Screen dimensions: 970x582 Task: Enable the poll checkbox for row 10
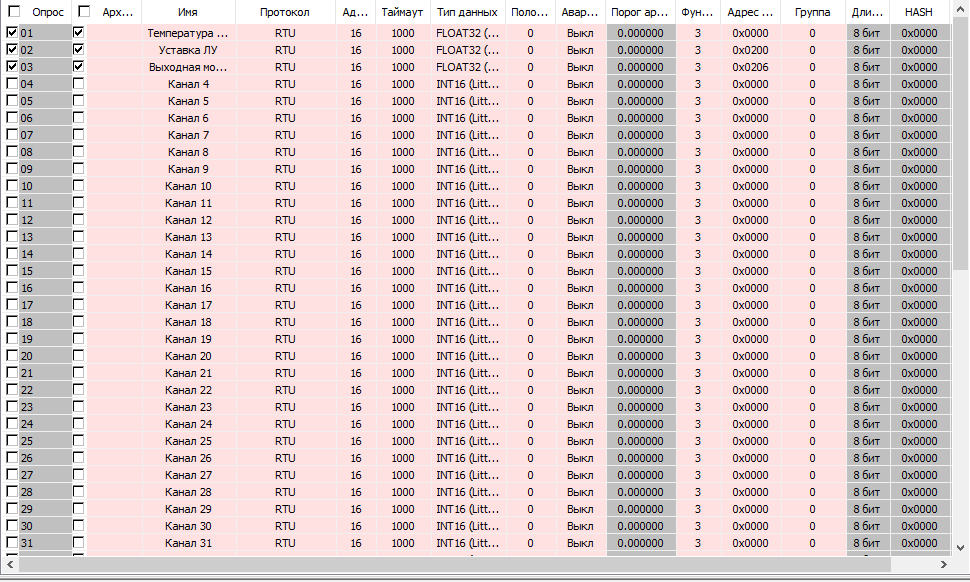pyautogui.click(x=12, y=186)
